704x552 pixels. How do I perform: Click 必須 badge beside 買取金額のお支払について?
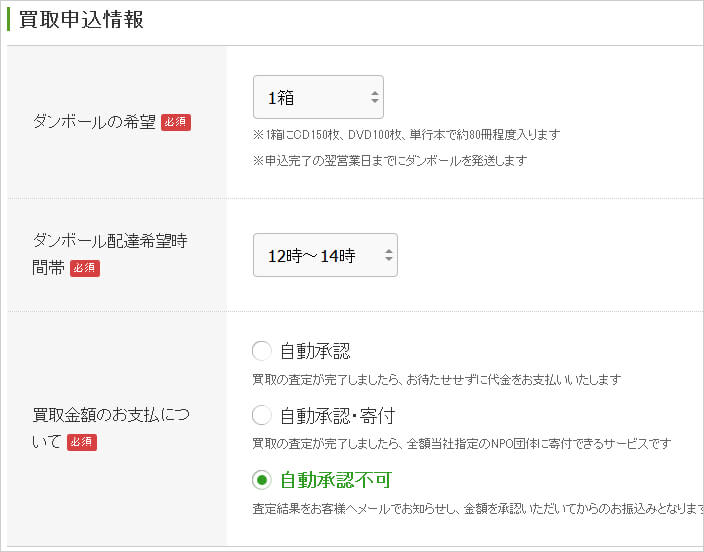point(82,442)
